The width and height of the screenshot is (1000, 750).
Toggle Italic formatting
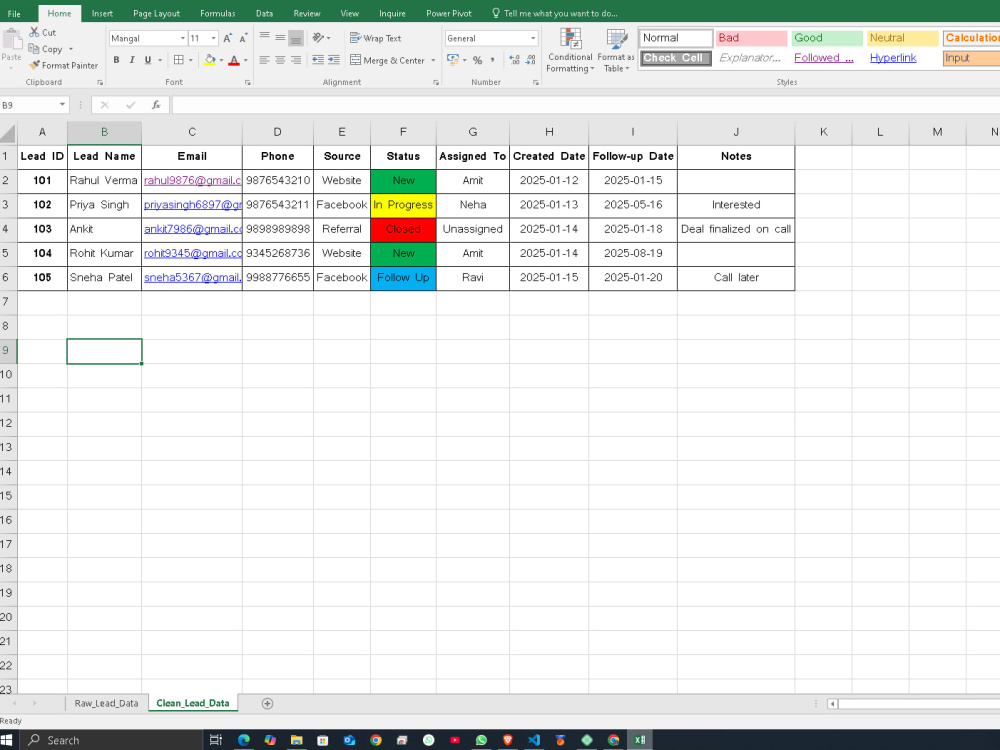click(x=132, y=60)
